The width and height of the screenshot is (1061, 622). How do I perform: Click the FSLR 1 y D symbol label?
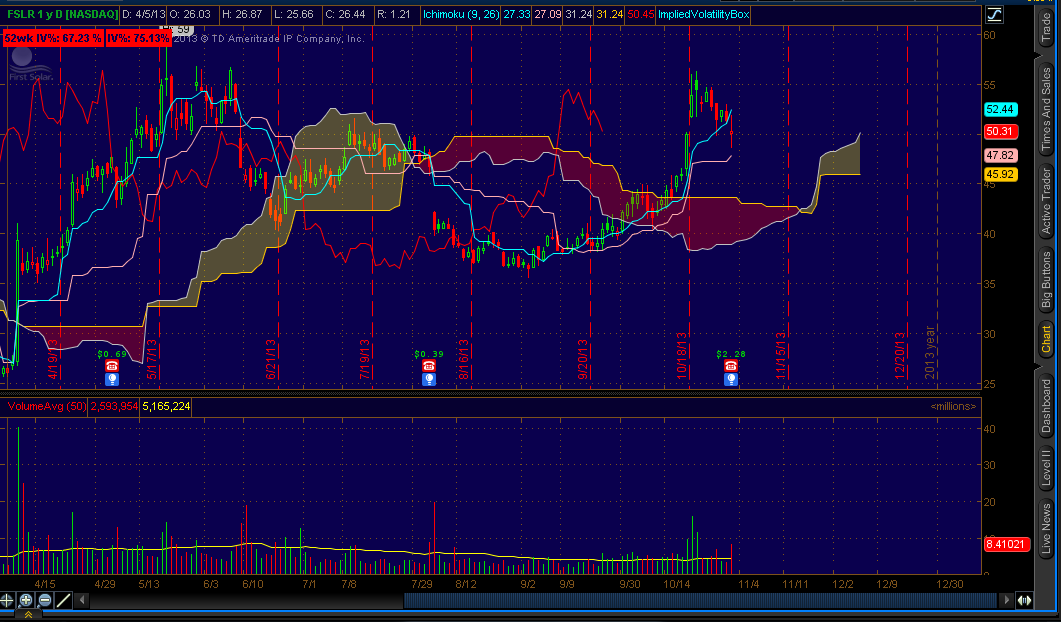coord(62,14)
